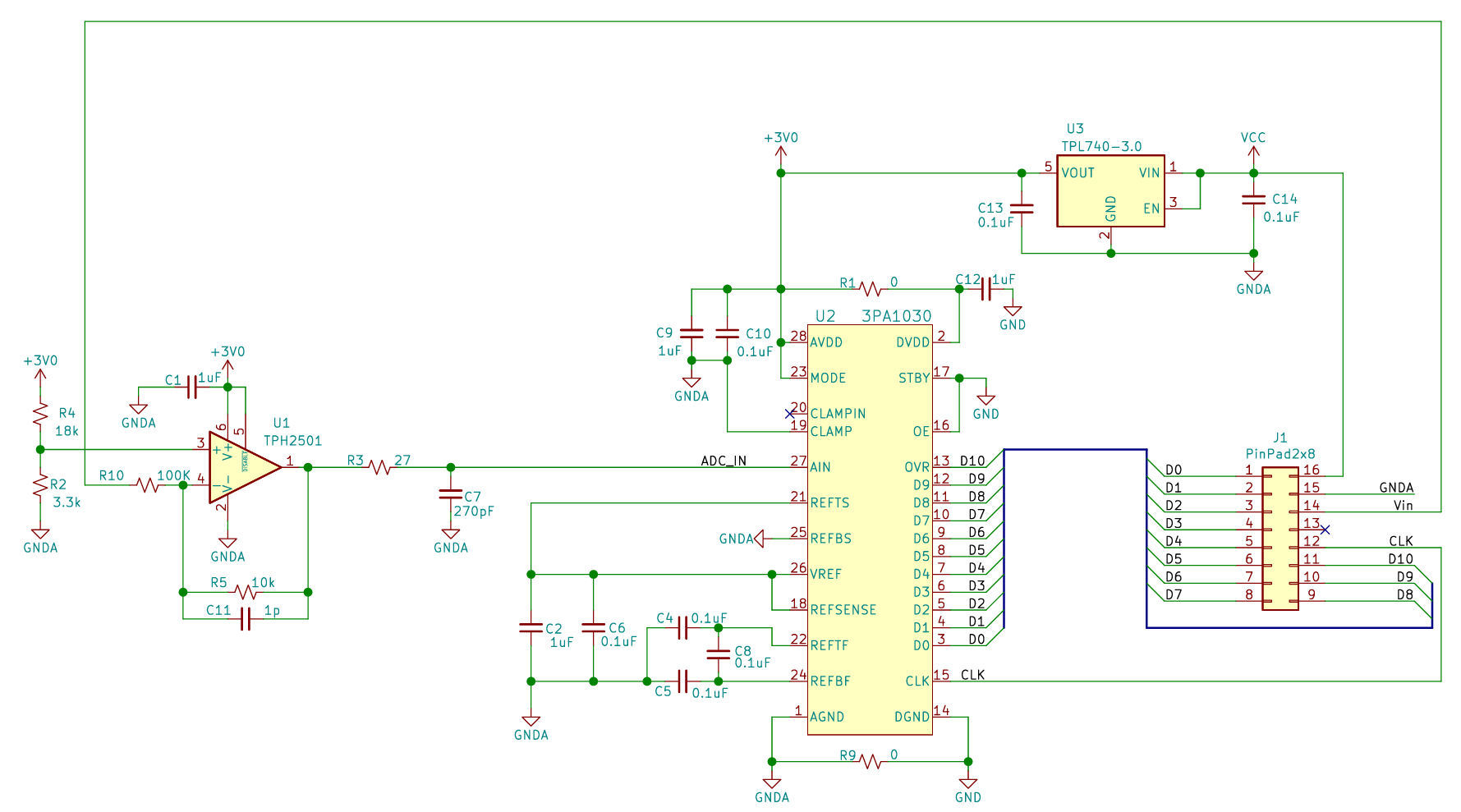Click the AIN pin name on U2
Image resolution: width=1461 pixels, height=812 pixels.
point(820,467)
